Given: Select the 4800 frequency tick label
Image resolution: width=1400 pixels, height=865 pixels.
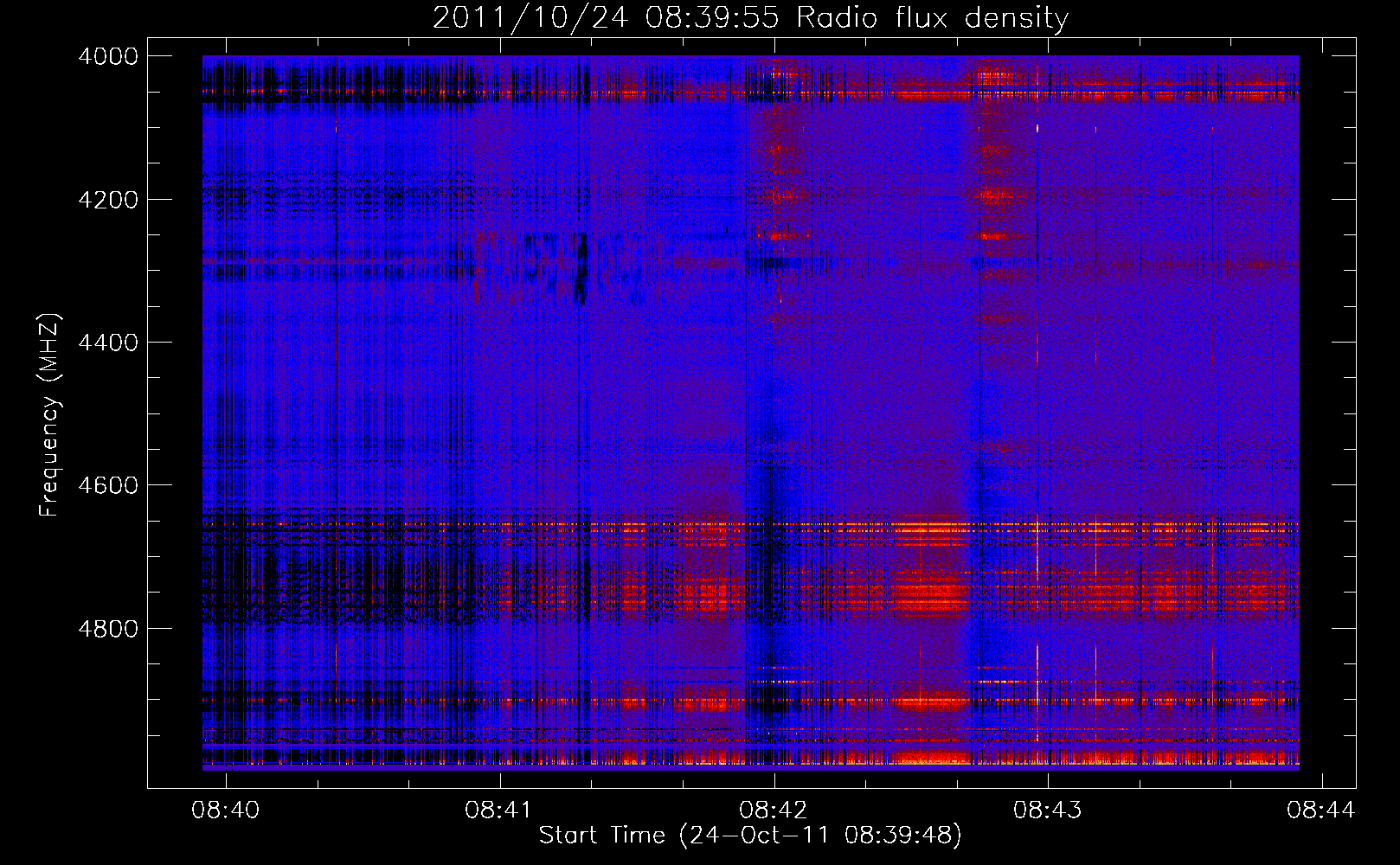Looking at the screenshot, I should coord(108,628).
